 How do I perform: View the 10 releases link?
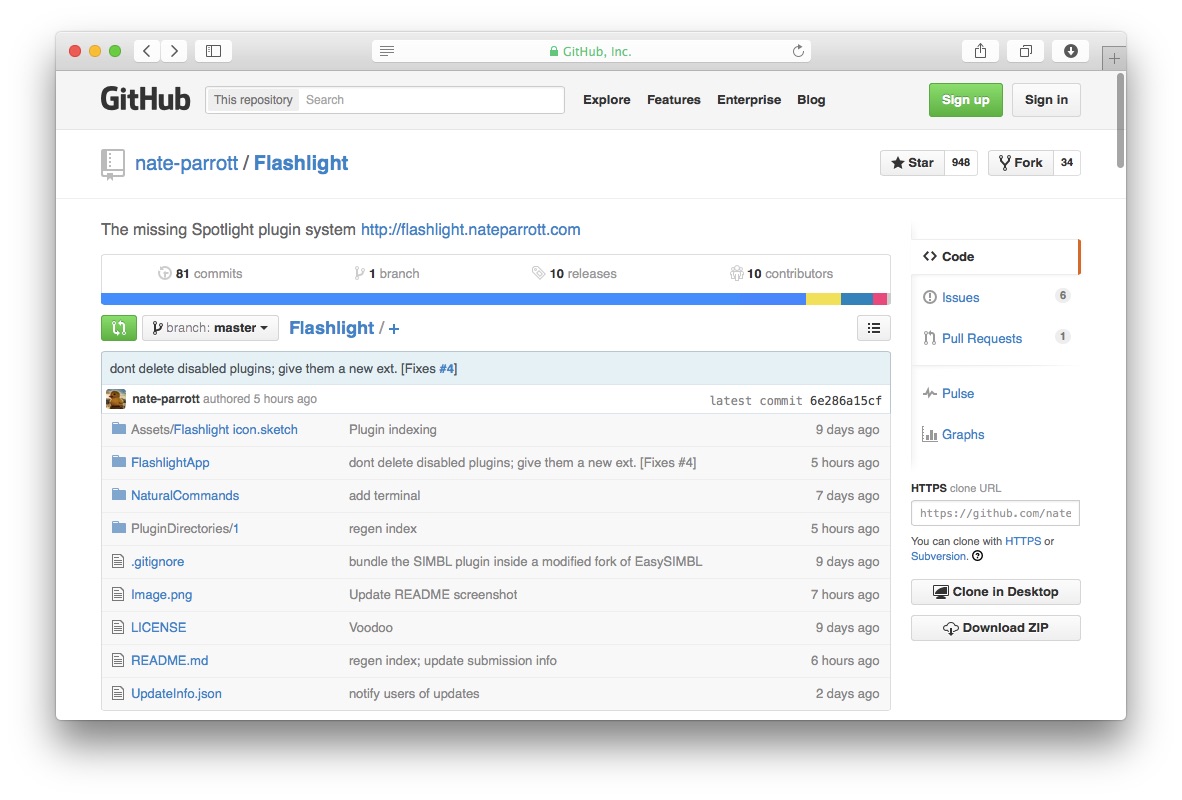tap(574, 273)
